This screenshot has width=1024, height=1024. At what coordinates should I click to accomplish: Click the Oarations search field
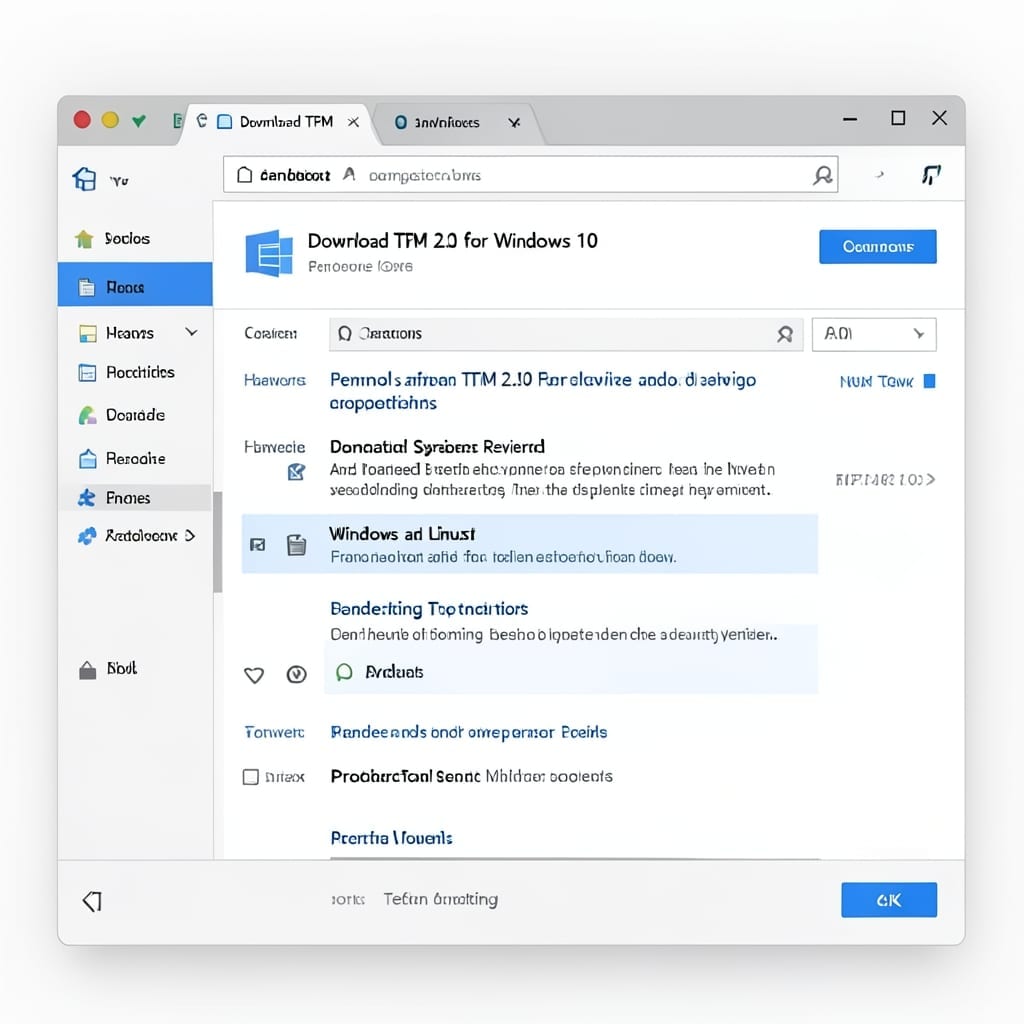[566, 334]
